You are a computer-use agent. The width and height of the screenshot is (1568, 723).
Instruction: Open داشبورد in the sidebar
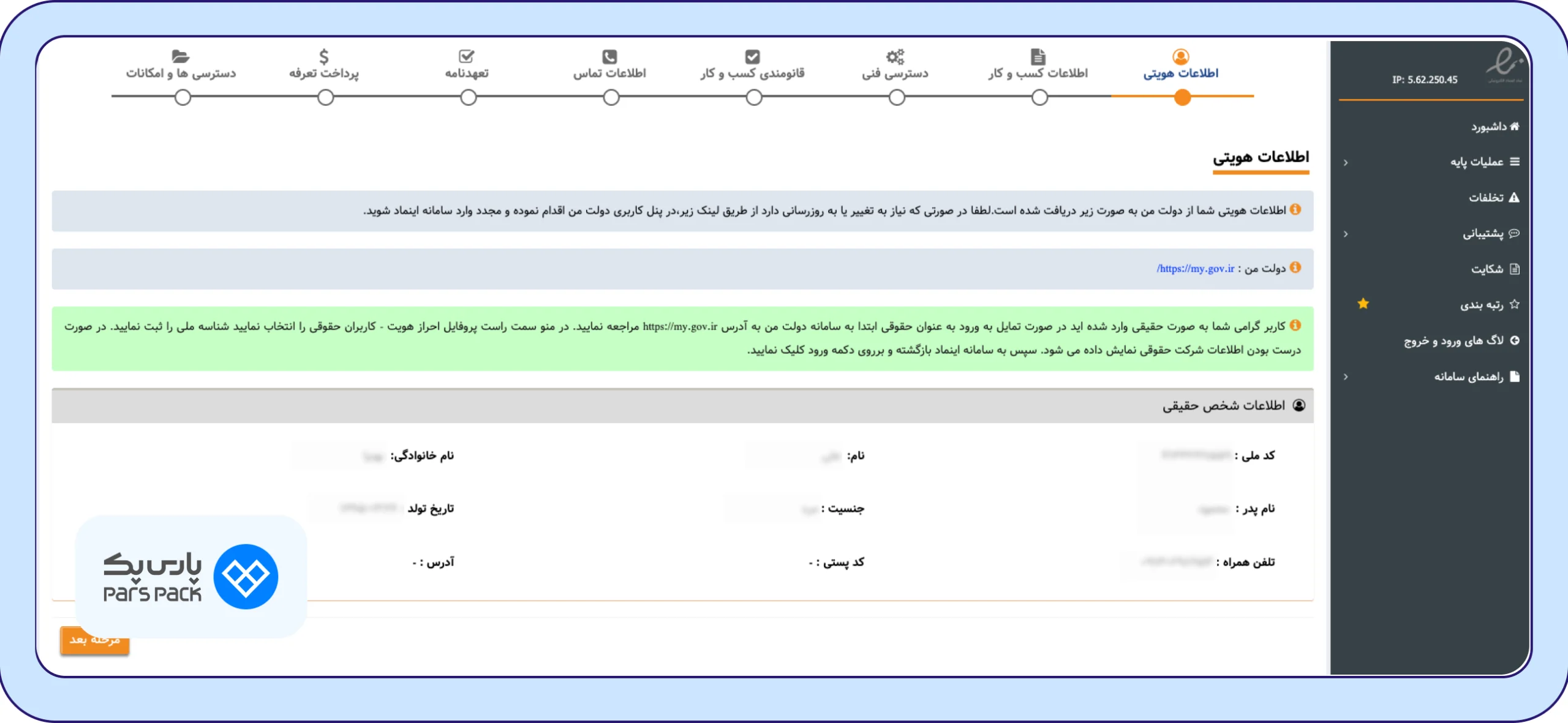[1489, 127]
